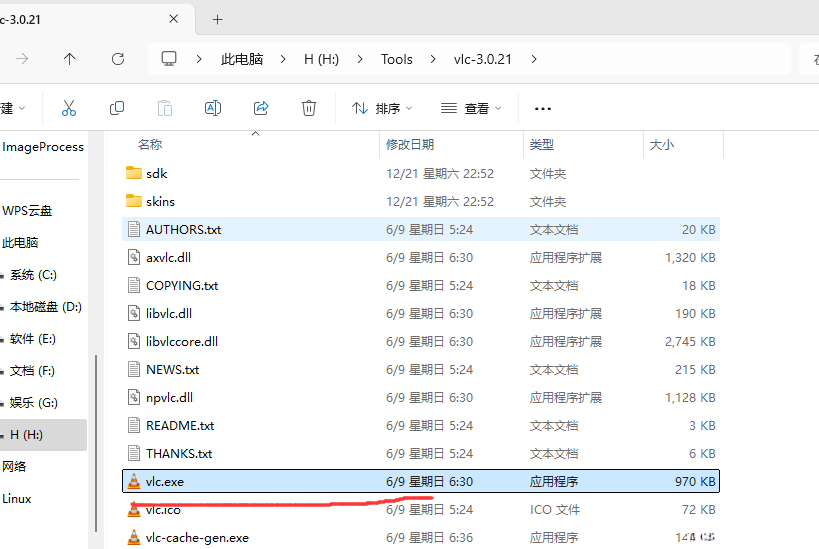Viewport: 819px width, 549px height.
Task: Select 网络 in the sidebar
Action: (14, 466)
